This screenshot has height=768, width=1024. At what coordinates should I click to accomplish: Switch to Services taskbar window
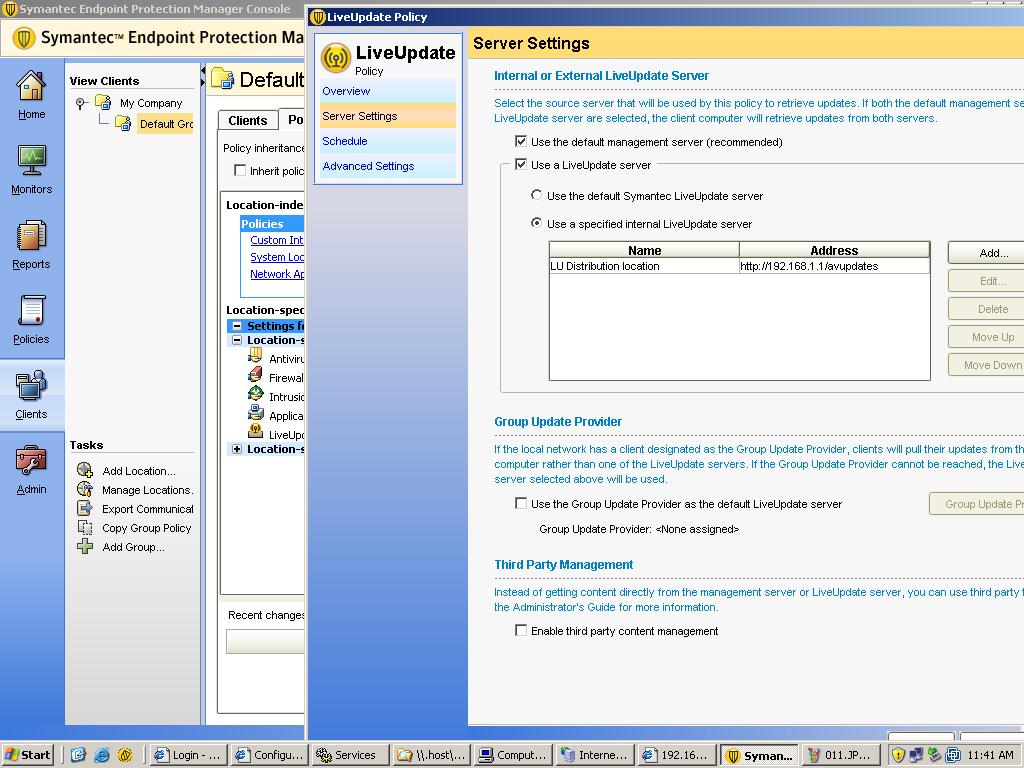pyautogui.click(x=350, y=755)
